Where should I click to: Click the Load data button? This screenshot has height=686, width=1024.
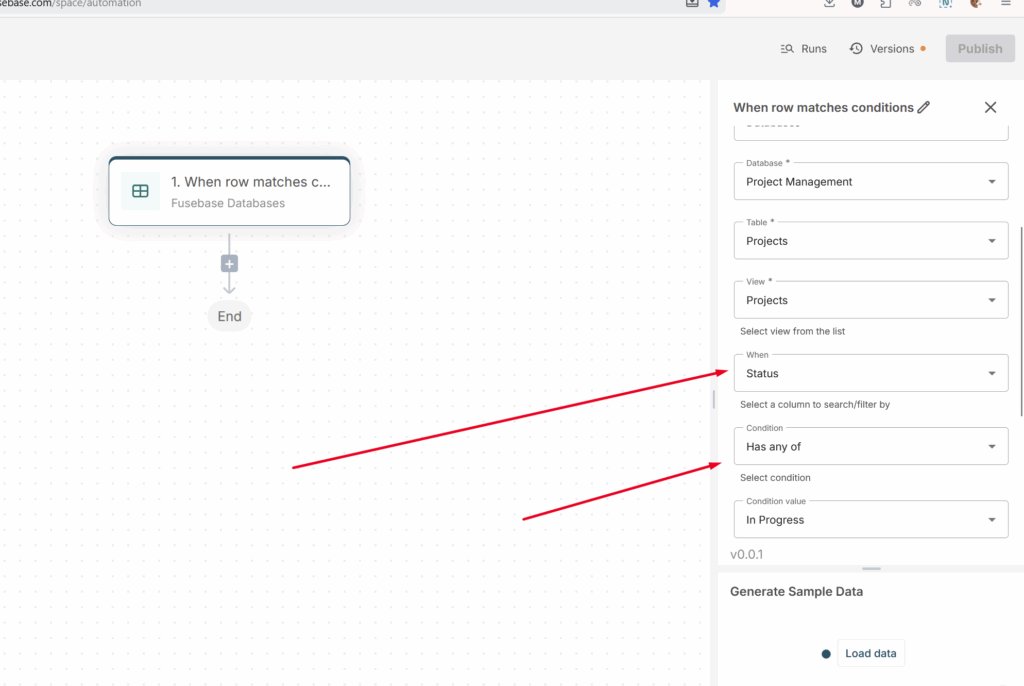click(870, 654)
